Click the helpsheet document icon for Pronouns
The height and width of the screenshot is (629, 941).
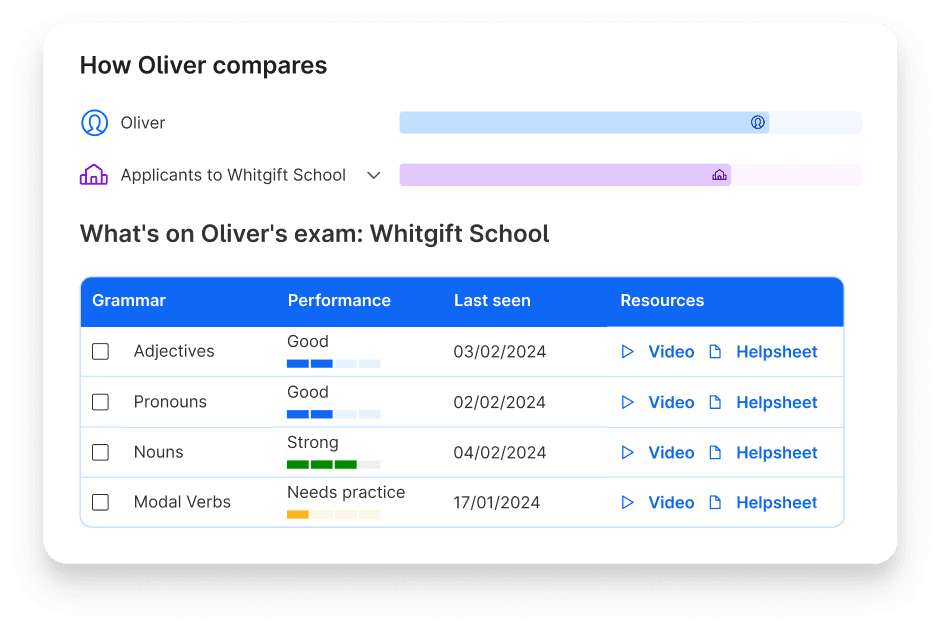[x=715, y=402]
